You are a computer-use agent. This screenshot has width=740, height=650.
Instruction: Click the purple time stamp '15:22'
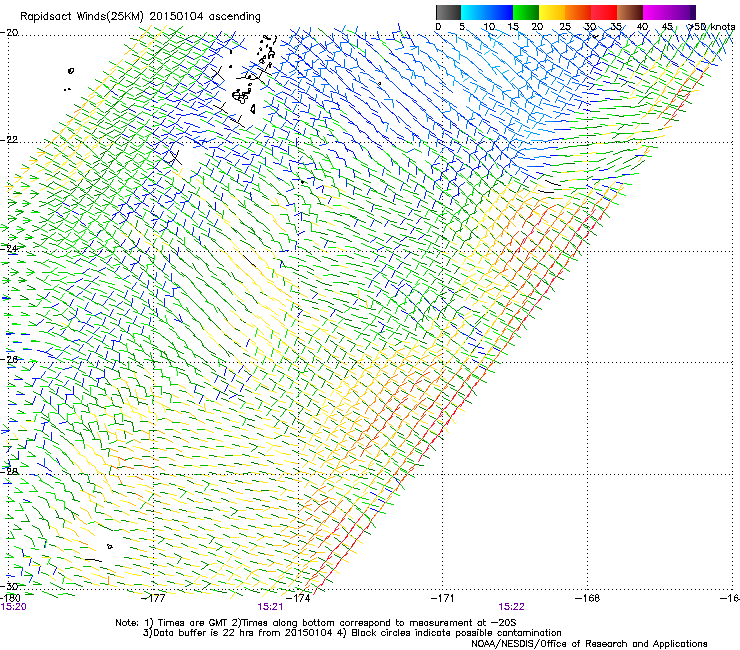tap(512, 607)
